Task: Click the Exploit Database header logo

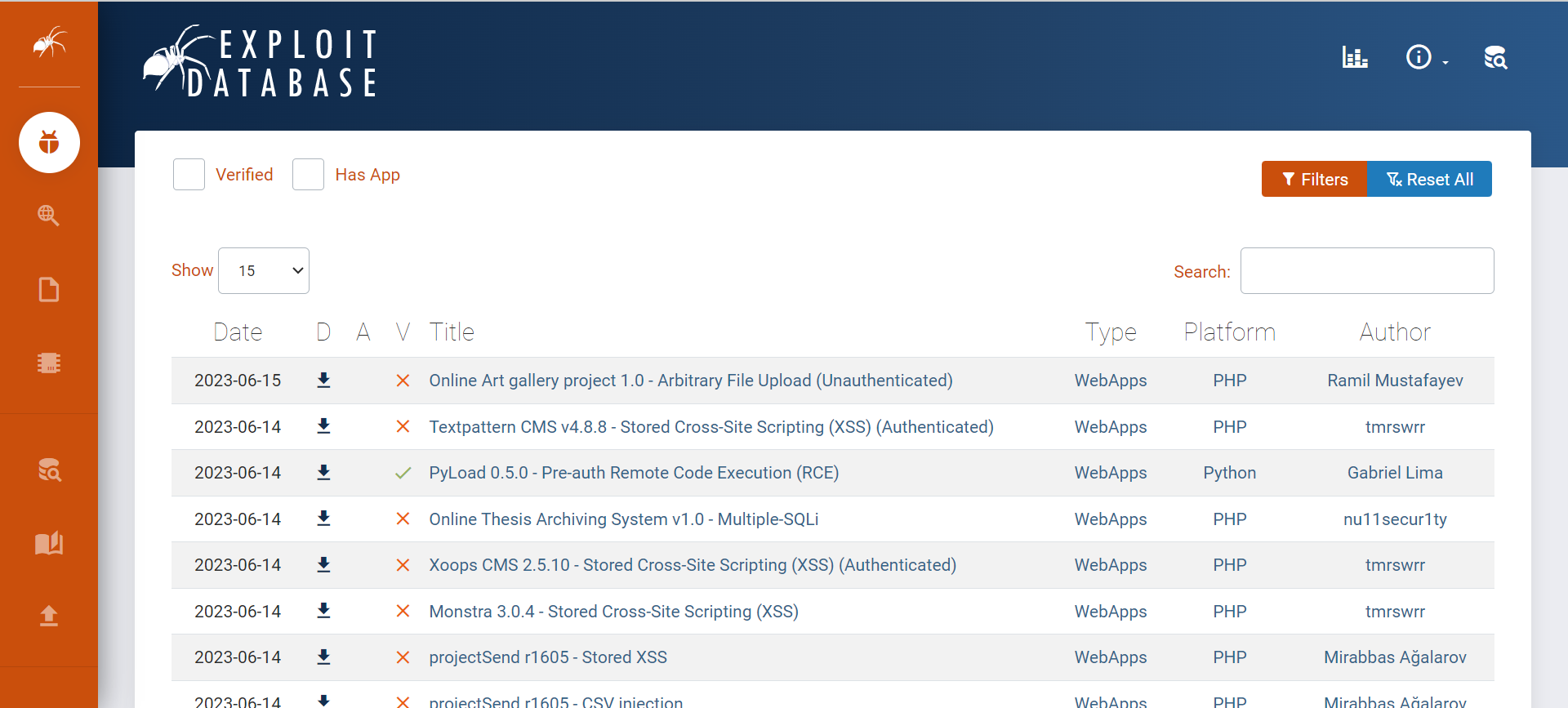Action: pyautogui.click(x=261, y=61)
